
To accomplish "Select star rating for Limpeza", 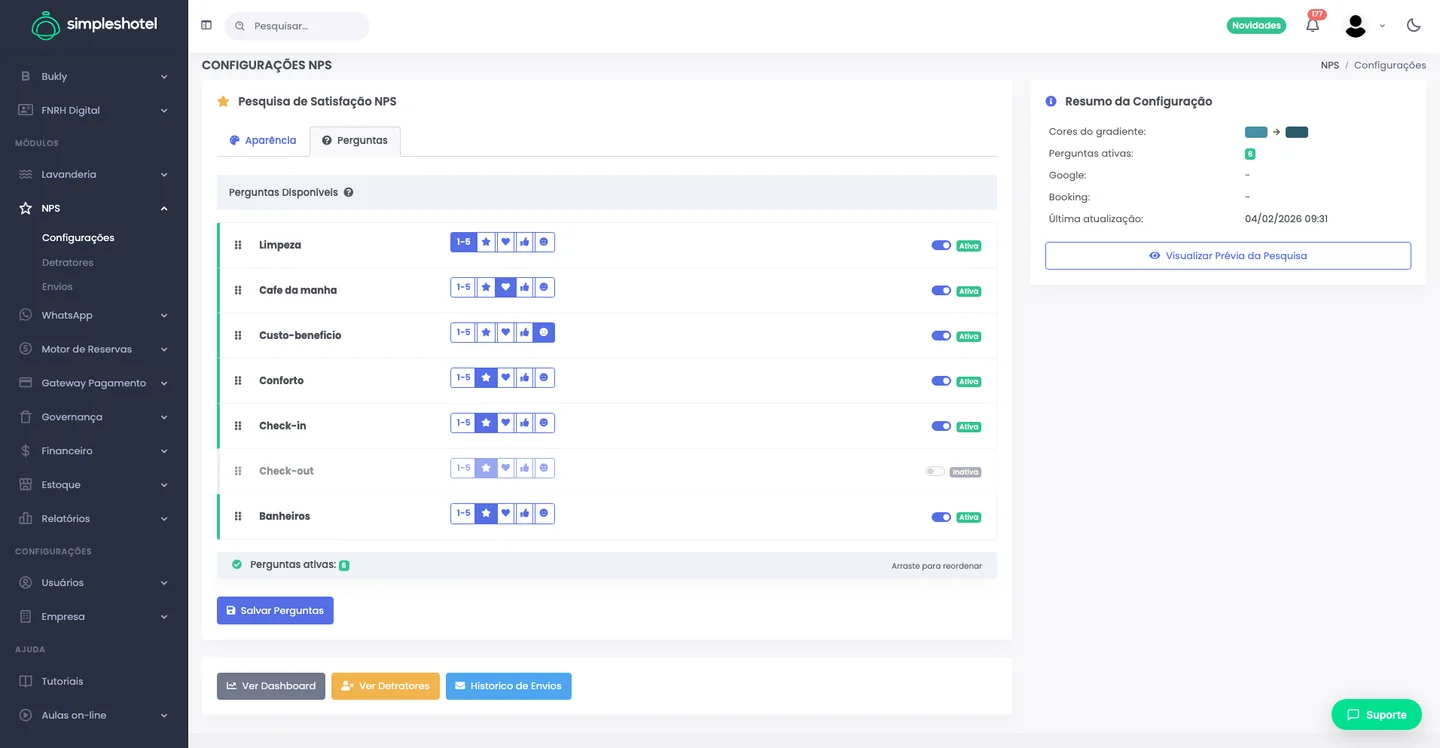I will click(x=486, y=242).
